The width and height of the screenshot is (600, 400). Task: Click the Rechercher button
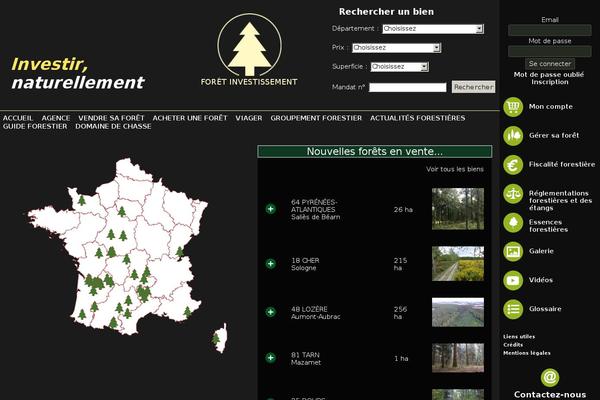[473, 87]
